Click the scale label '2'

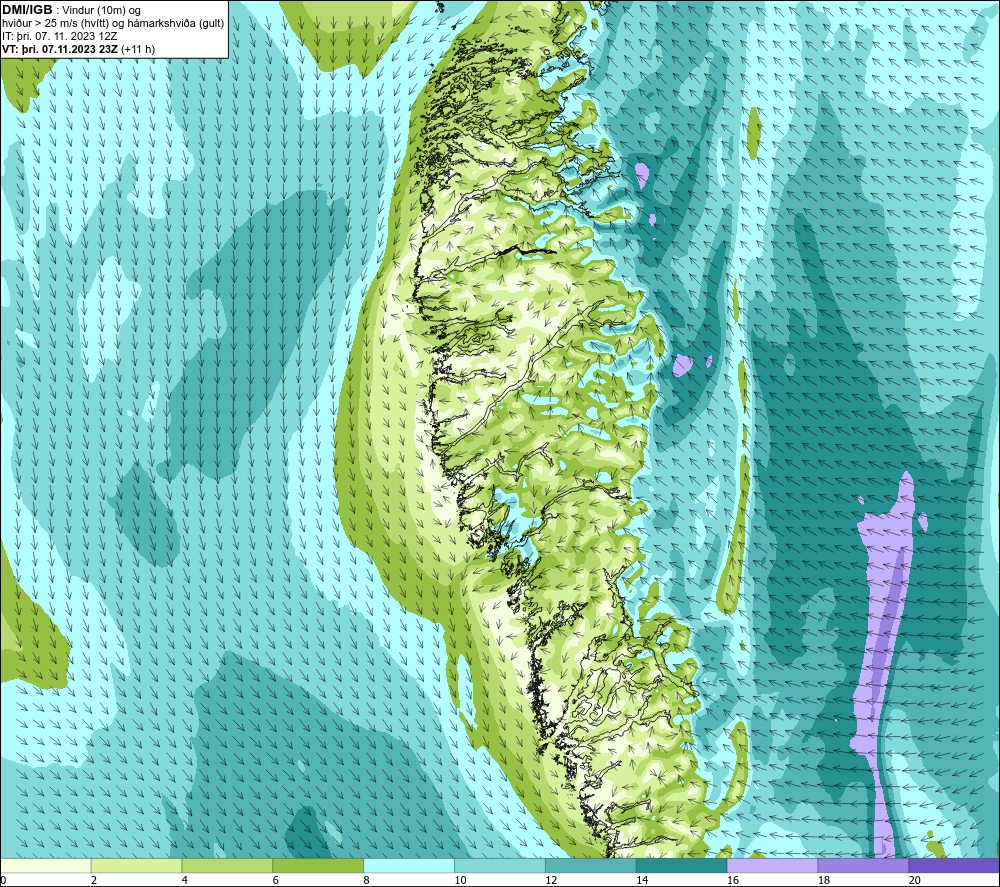[94, 881]
